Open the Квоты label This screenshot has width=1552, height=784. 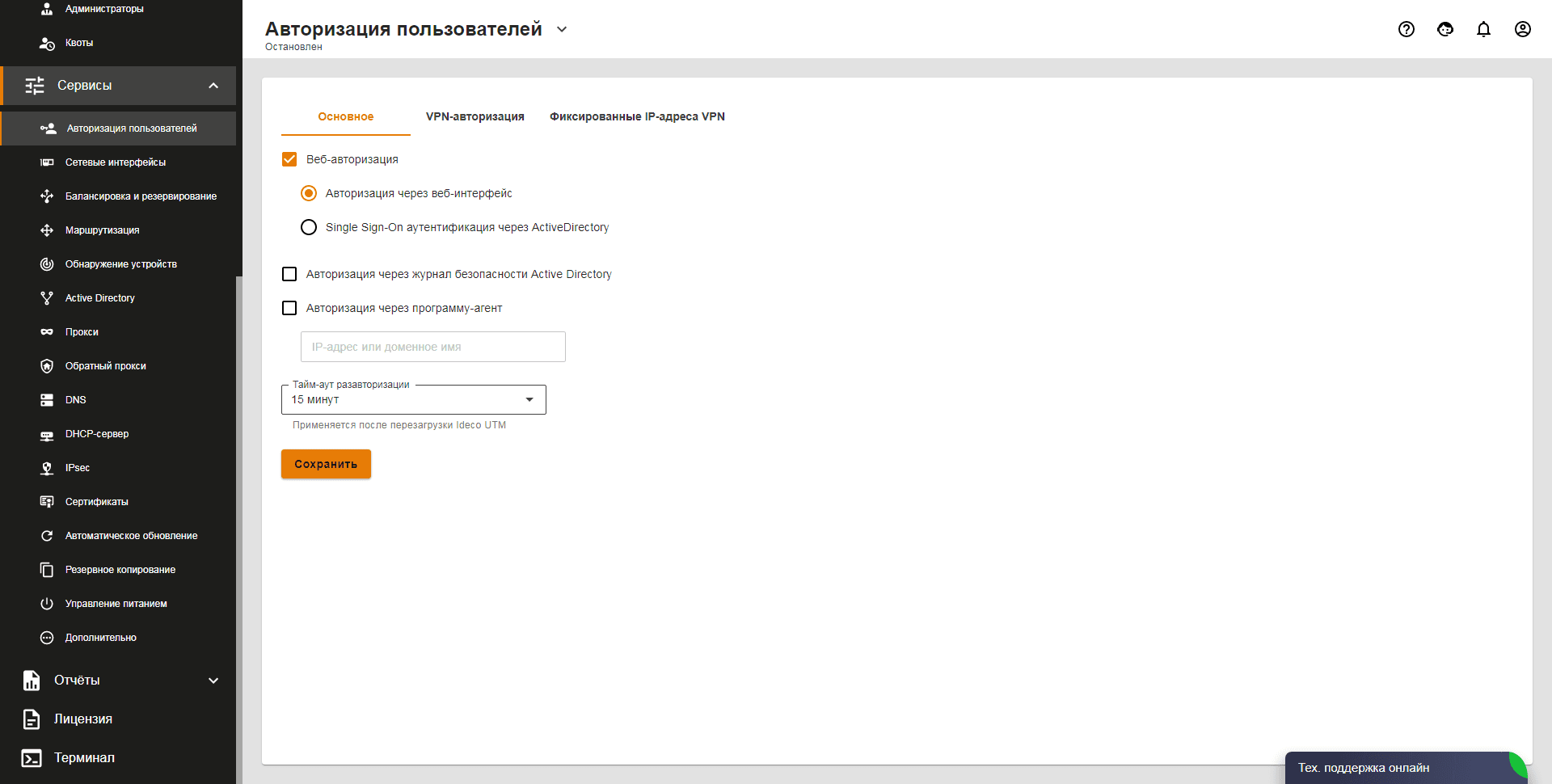click(79, 43)
